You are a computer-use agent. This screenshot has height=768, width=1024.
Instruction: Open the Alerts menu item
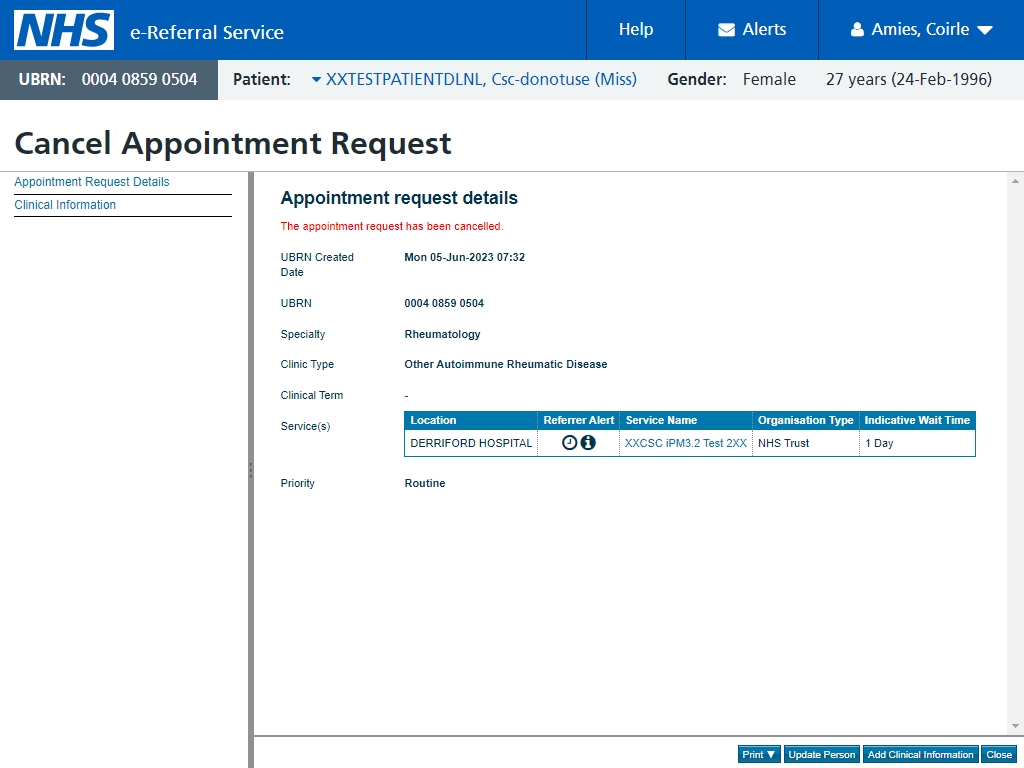click(752, 29)
